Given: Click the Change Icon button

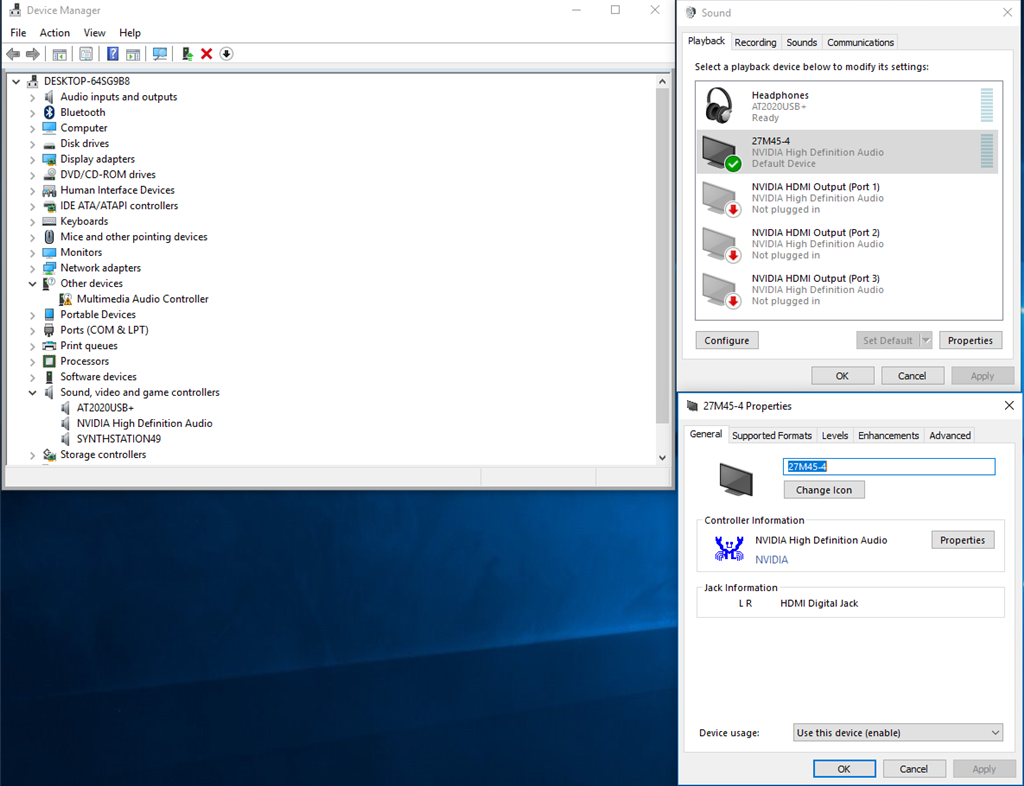Looking at the screenshot, I should pos(824,490).
